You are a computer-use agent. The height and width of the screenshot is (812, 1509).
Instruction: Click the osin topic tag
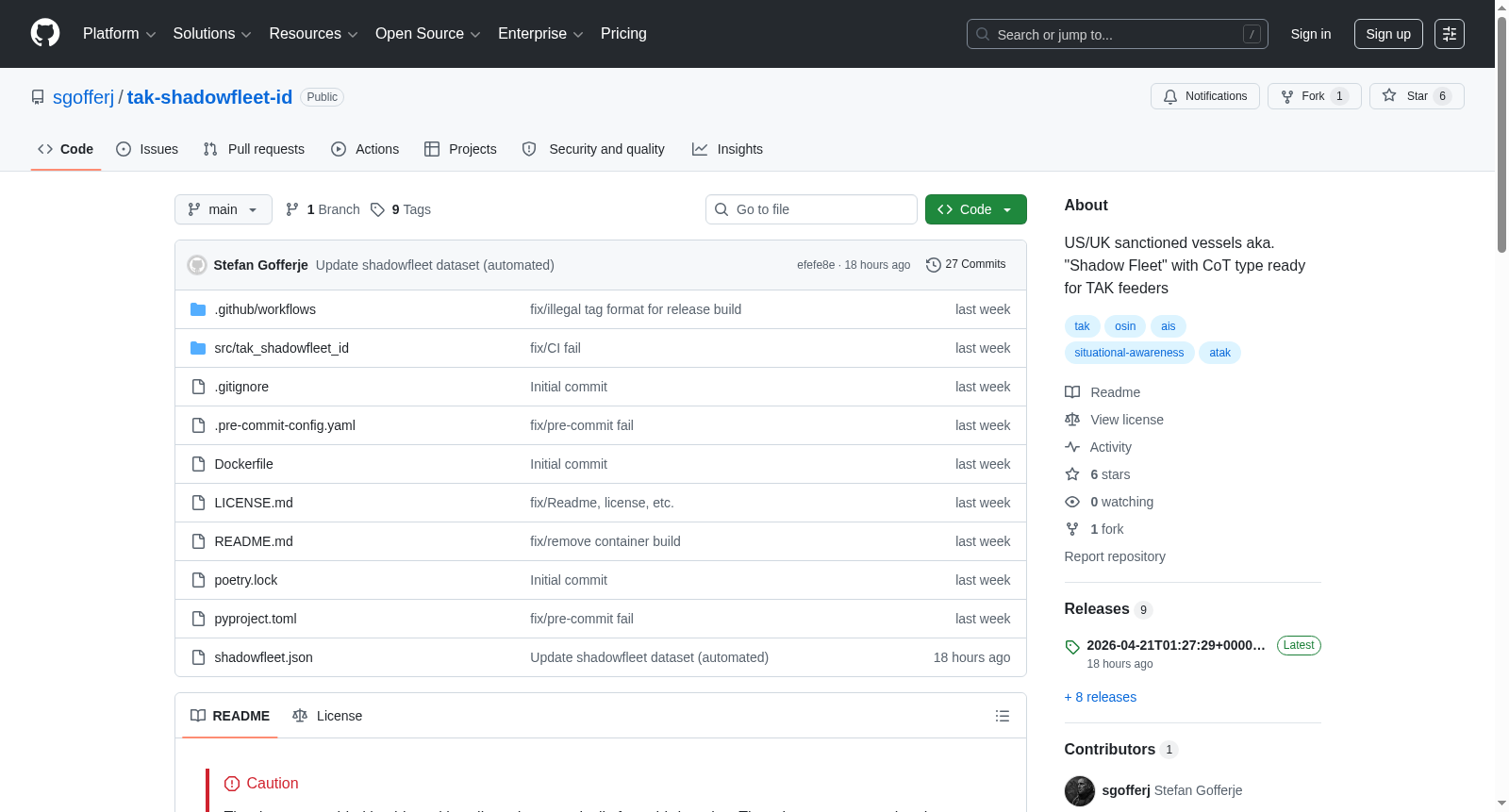(x=1125, y=326)
